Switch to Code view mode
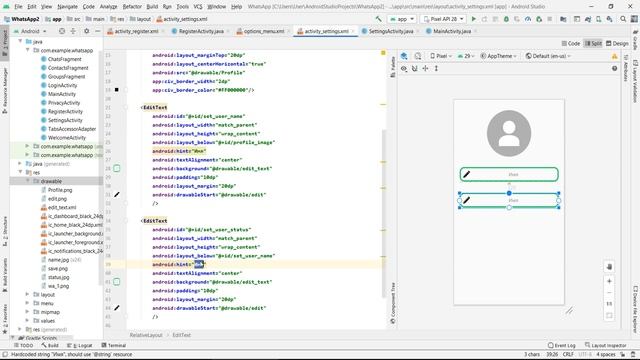 pyautogui.click(x=571, y=43)
